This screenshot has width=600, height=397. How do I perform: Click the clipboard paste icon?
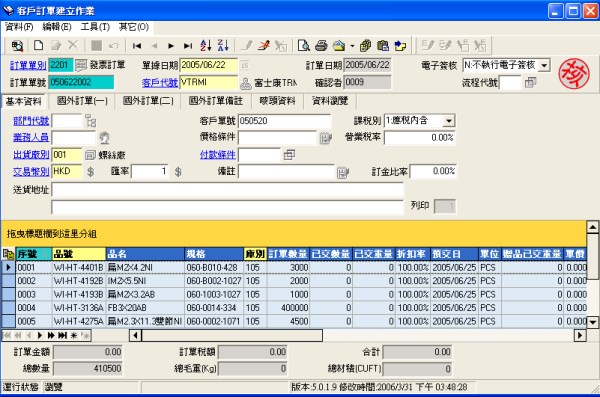(x=383, y=46)
